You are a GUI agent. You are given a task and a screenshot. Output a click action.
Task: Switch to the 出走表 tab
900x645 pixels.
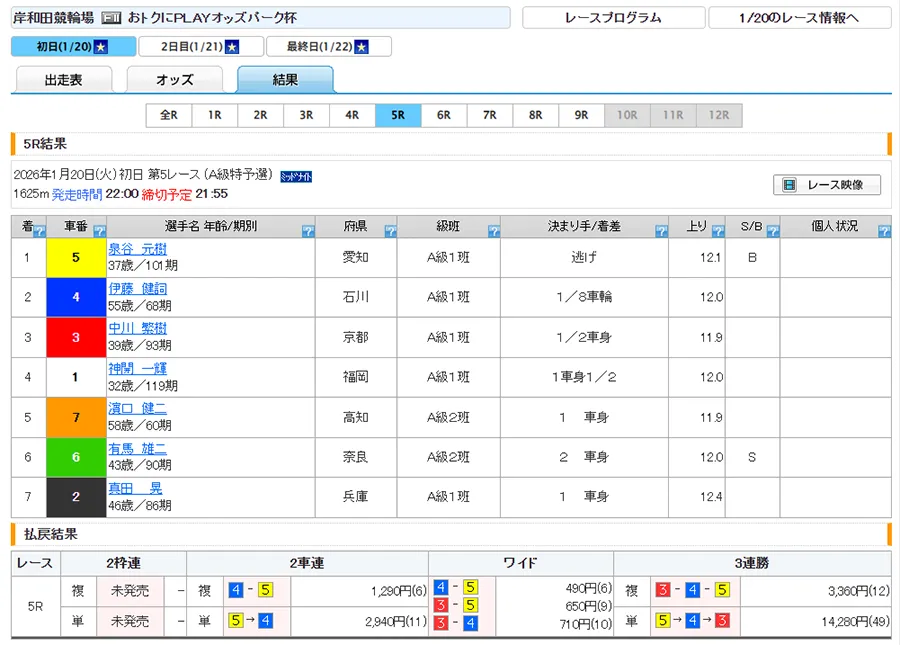tap(64, 80)
